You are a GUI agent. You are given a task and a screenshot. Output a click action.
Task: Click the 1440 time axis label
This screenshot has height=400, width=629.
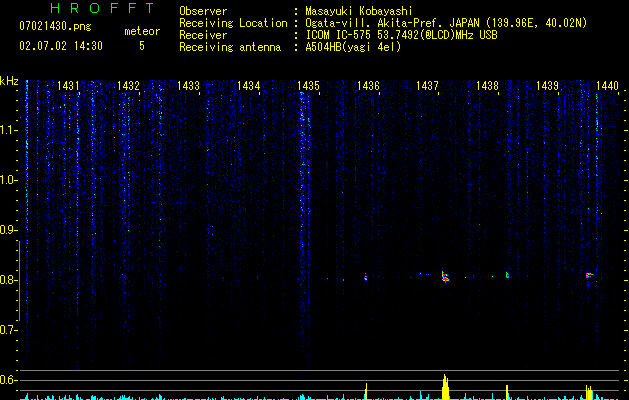607,86
